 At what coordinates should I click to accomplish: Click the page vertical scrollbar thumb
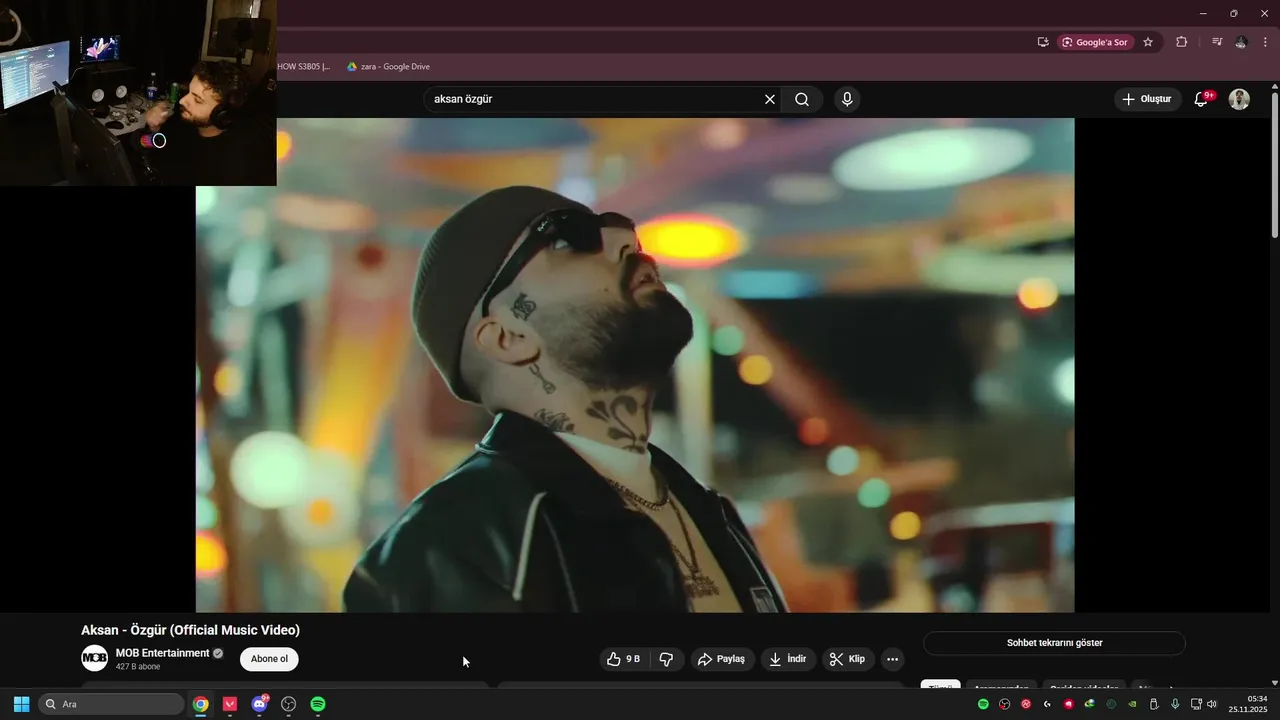[1274, 165]
